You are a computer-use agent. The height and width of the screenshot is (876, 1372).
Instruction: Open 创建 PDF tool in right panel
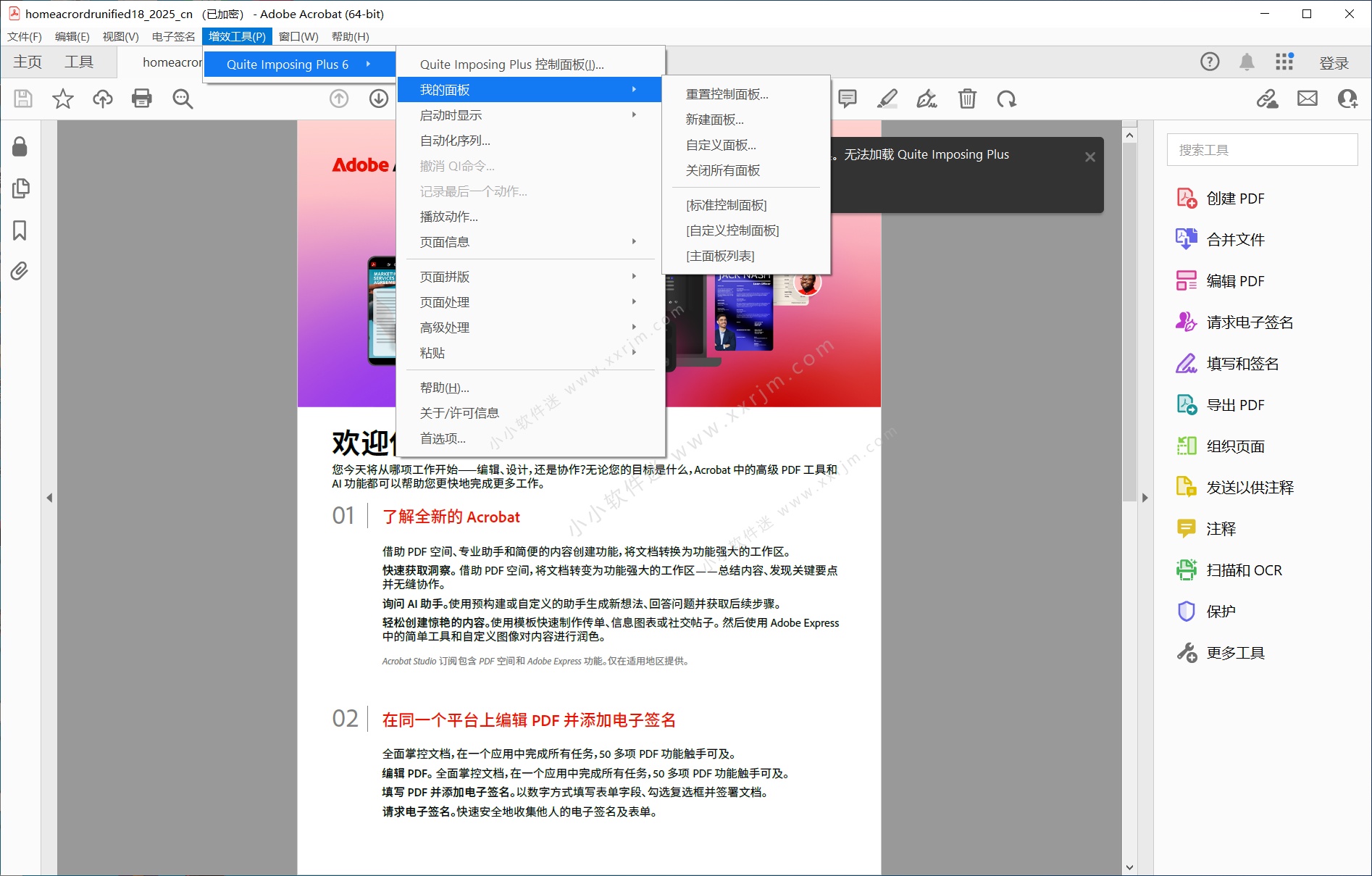[x=1237, y=198]
